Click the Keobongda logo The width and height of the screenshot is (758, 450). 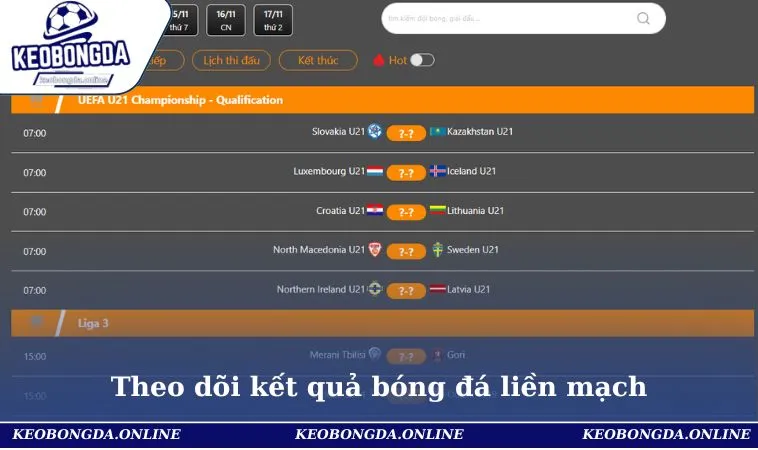71,44
